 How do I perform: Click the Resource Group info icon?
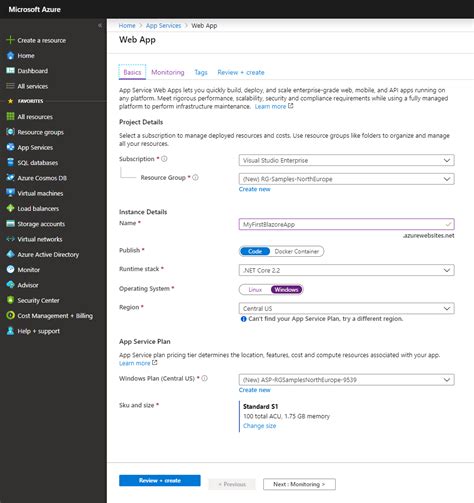point(195,177)
